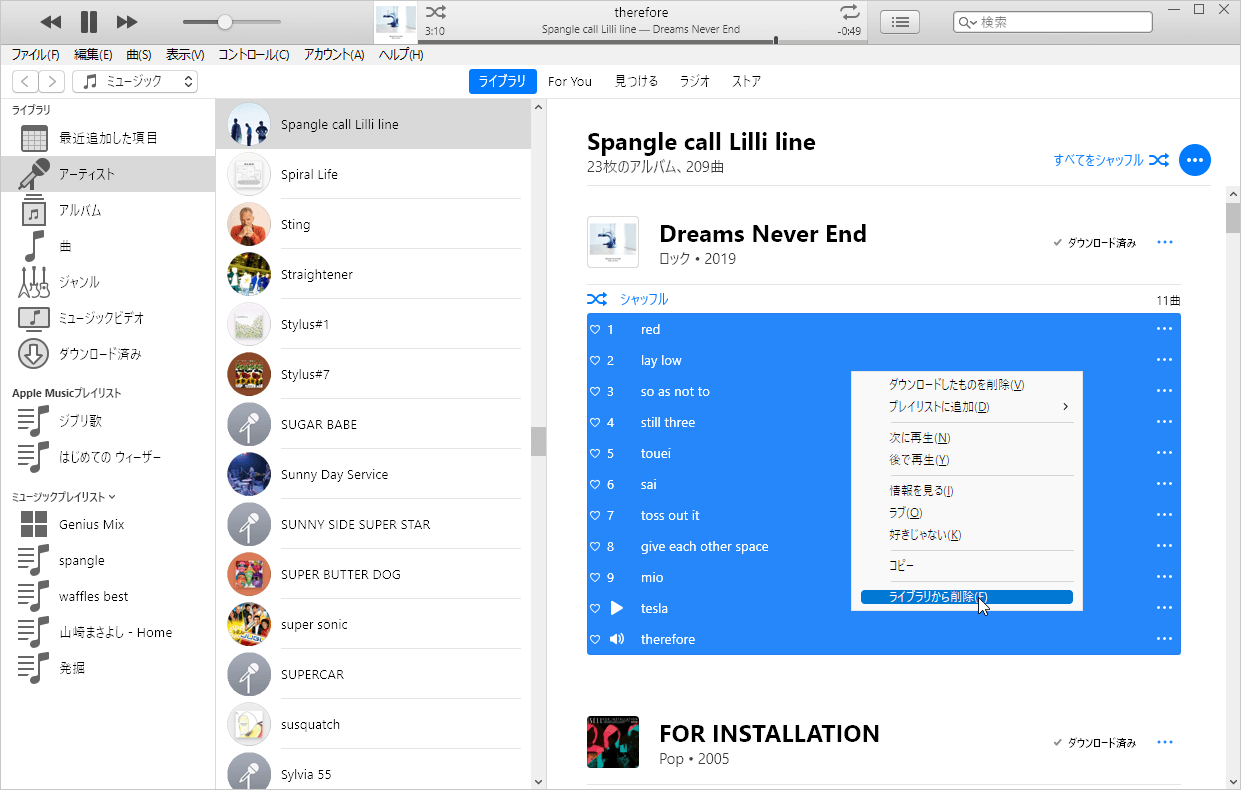This screenshot has height=790, width=1241.
Task: Open the ファイル menu
Action: pyautogui.click(x=35, y=55)
